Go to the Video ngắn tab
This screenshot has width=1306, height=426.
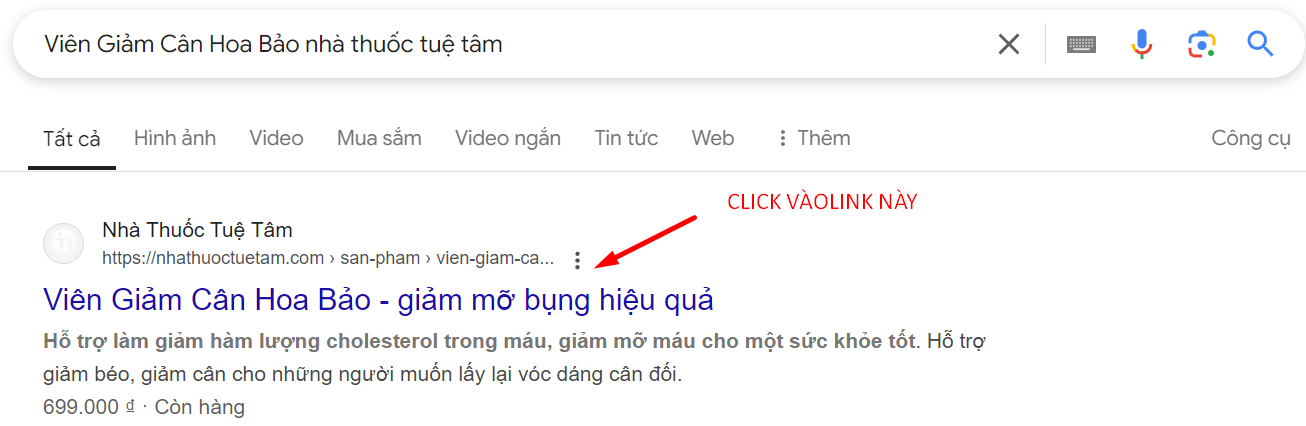(508, 138)
